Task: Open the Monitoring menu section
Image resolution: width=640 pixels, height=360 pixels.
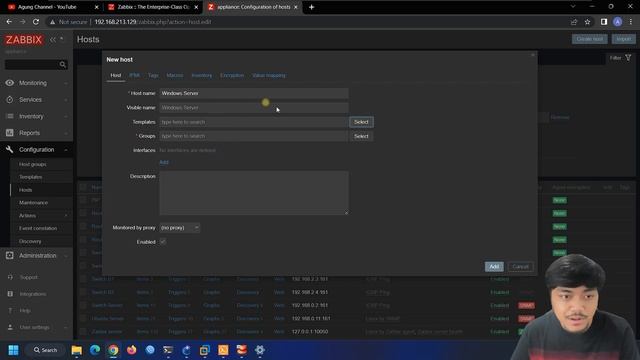Action: coord(36,83)
